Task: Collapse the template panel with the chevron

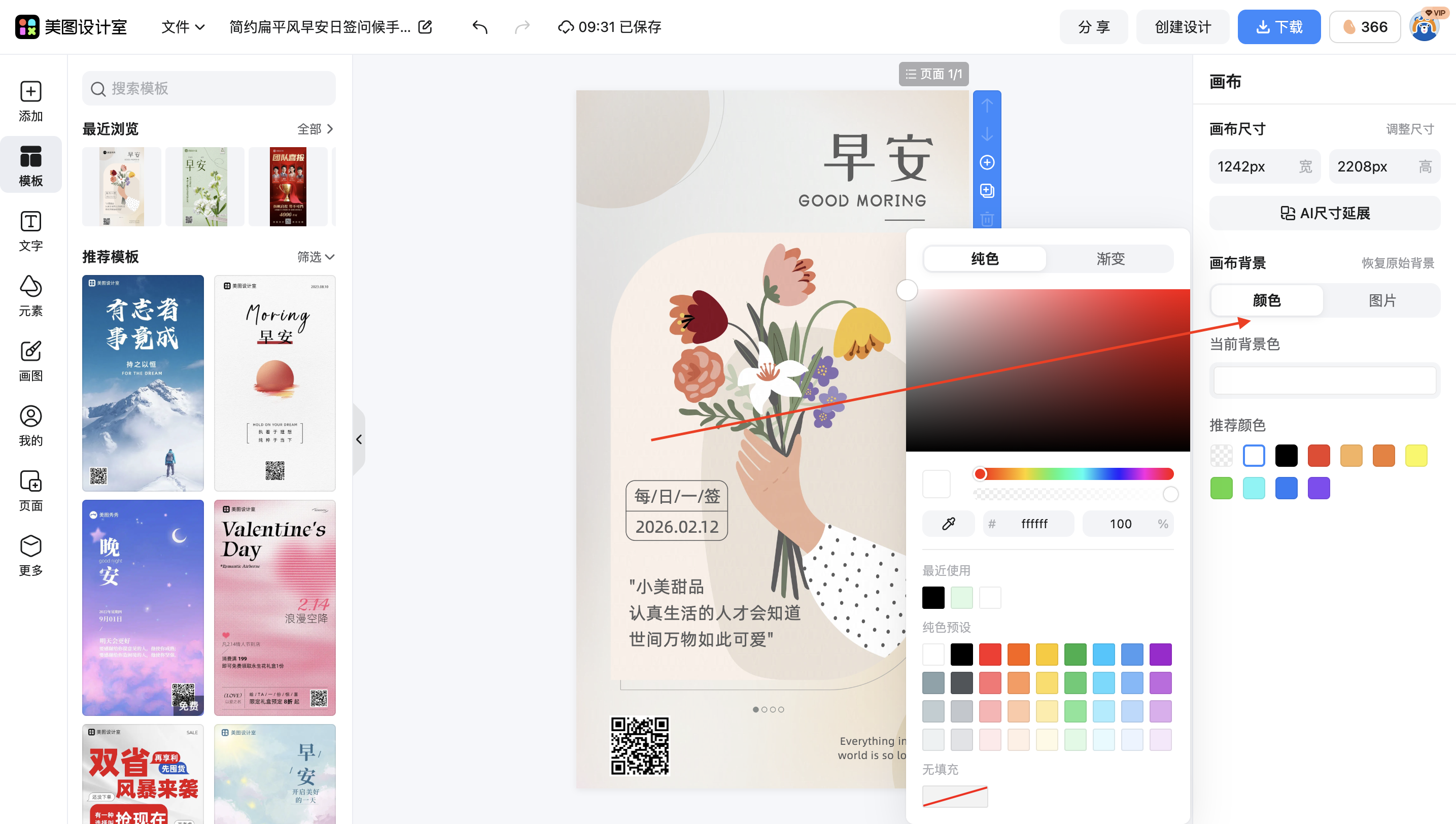Action: (x=359, y=439)
